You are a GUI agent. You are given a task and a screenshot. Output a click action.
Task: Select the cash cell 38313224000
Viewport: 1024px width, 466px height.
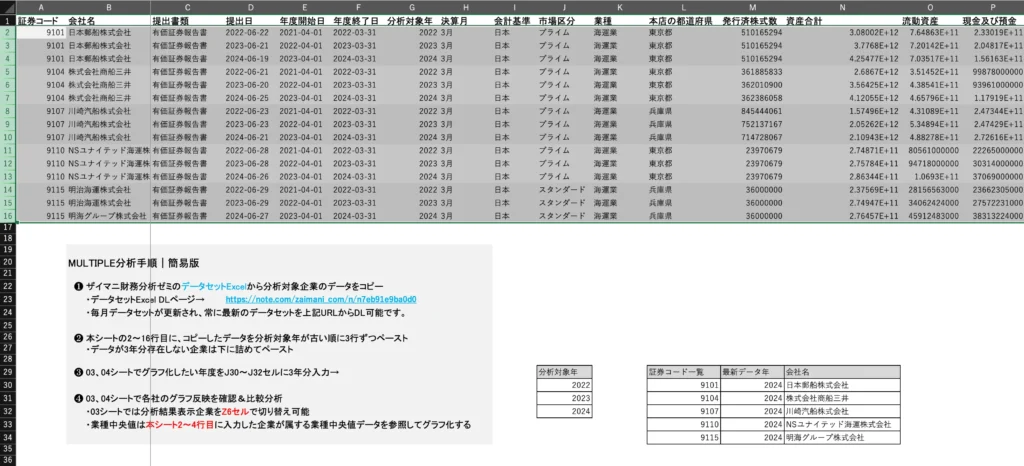993,215
